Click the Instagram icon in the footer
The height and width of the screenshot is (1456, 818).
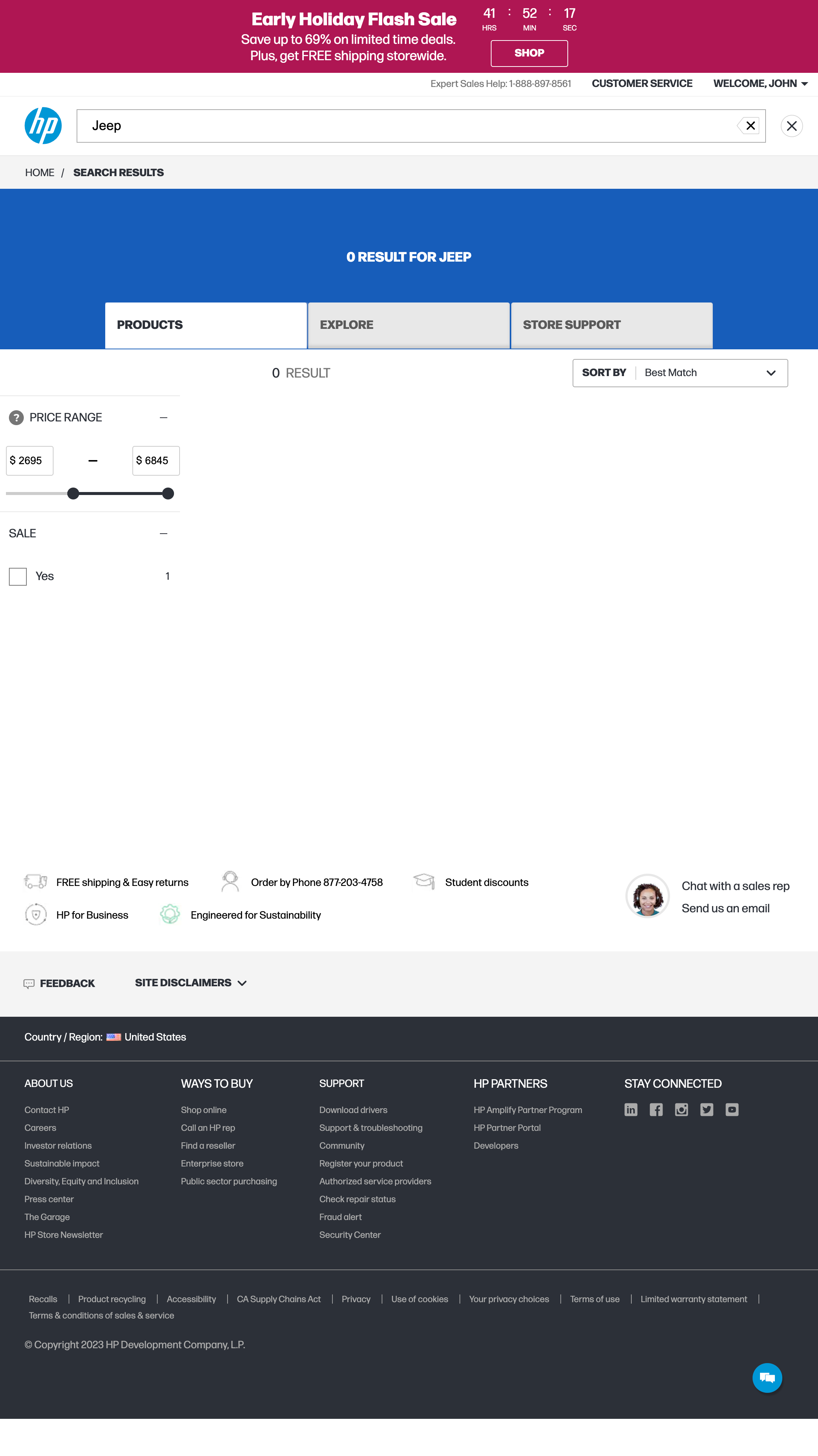681,1110
